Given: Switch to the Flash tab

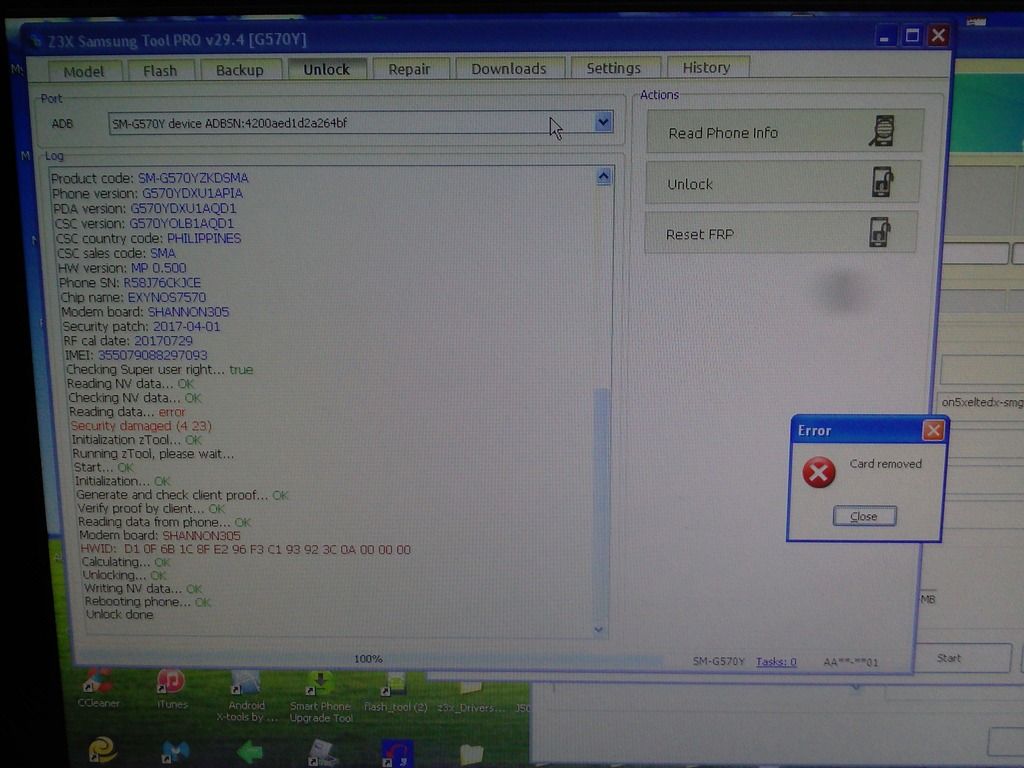Looking at the screenshot, I should point(160,71).
